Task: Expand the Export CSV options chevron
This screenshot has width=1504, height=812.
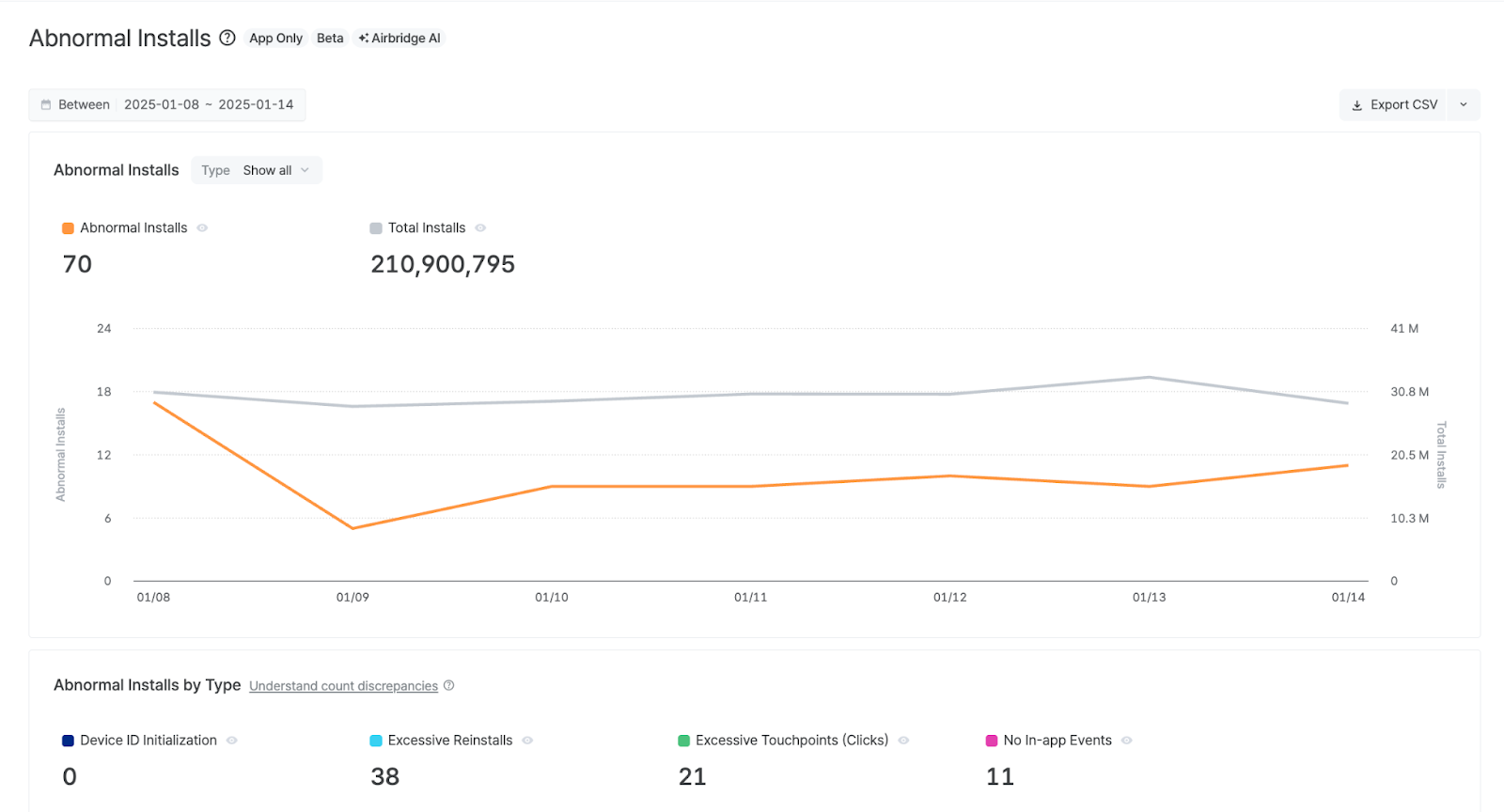Action: pos(1463,105)
